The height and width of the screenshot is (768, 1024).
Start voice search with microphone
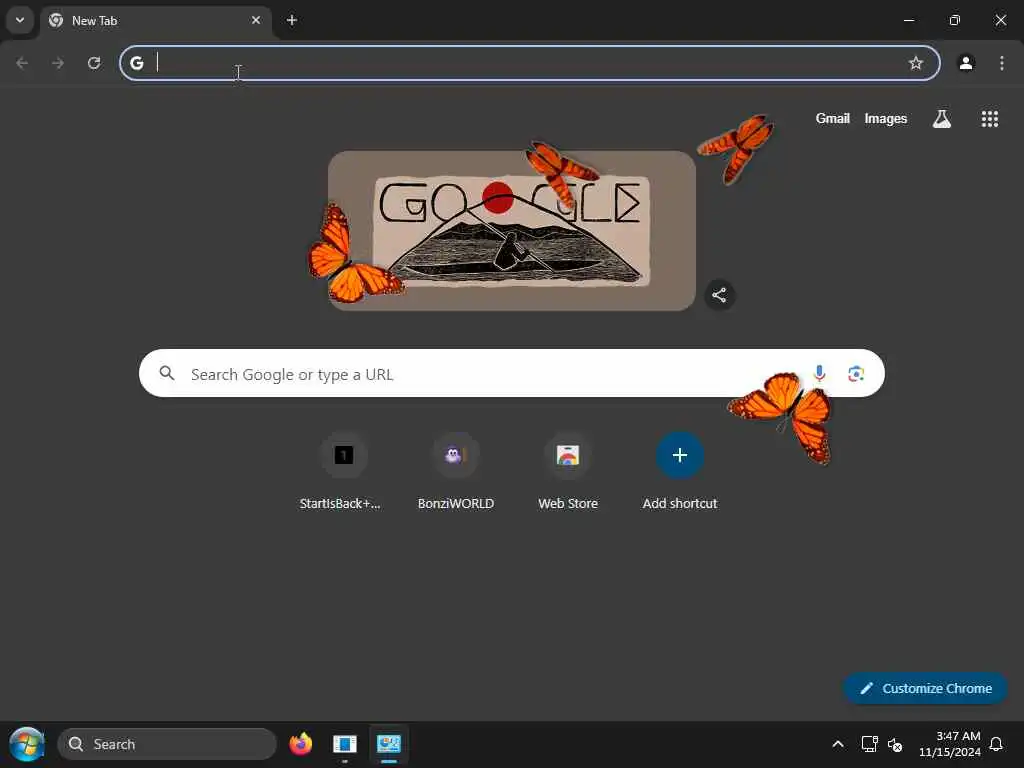[x=819, y=374]
